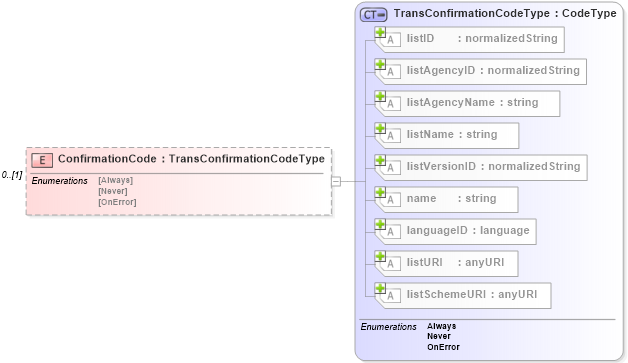
Task: Click the [OnError] enumeration in ConfirmationCode
Action: coord(117,202)
